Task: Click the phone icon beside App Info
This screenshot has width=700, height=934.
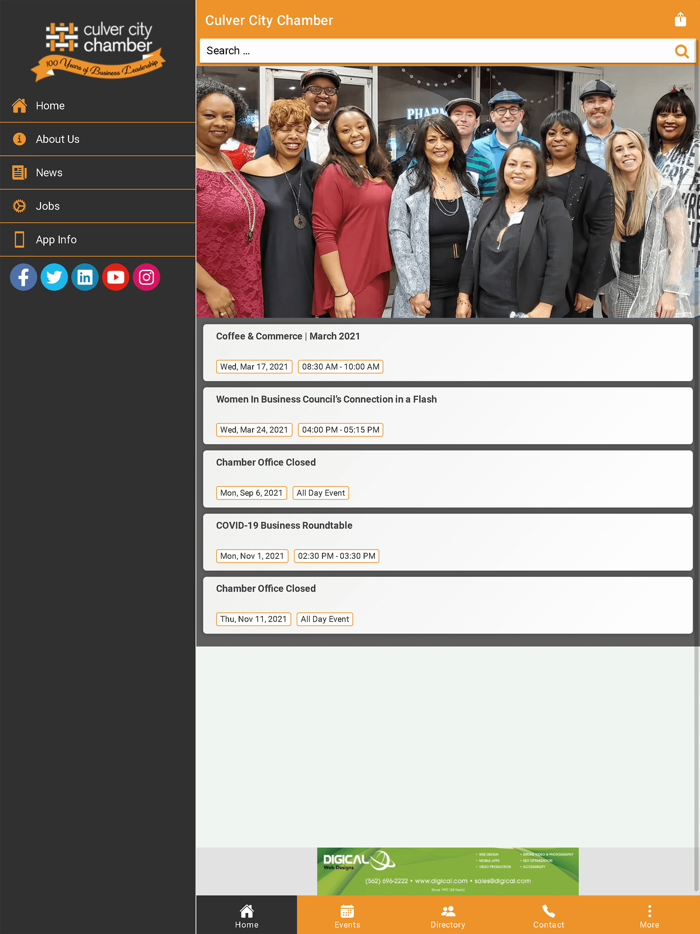Action: point(20,239)
